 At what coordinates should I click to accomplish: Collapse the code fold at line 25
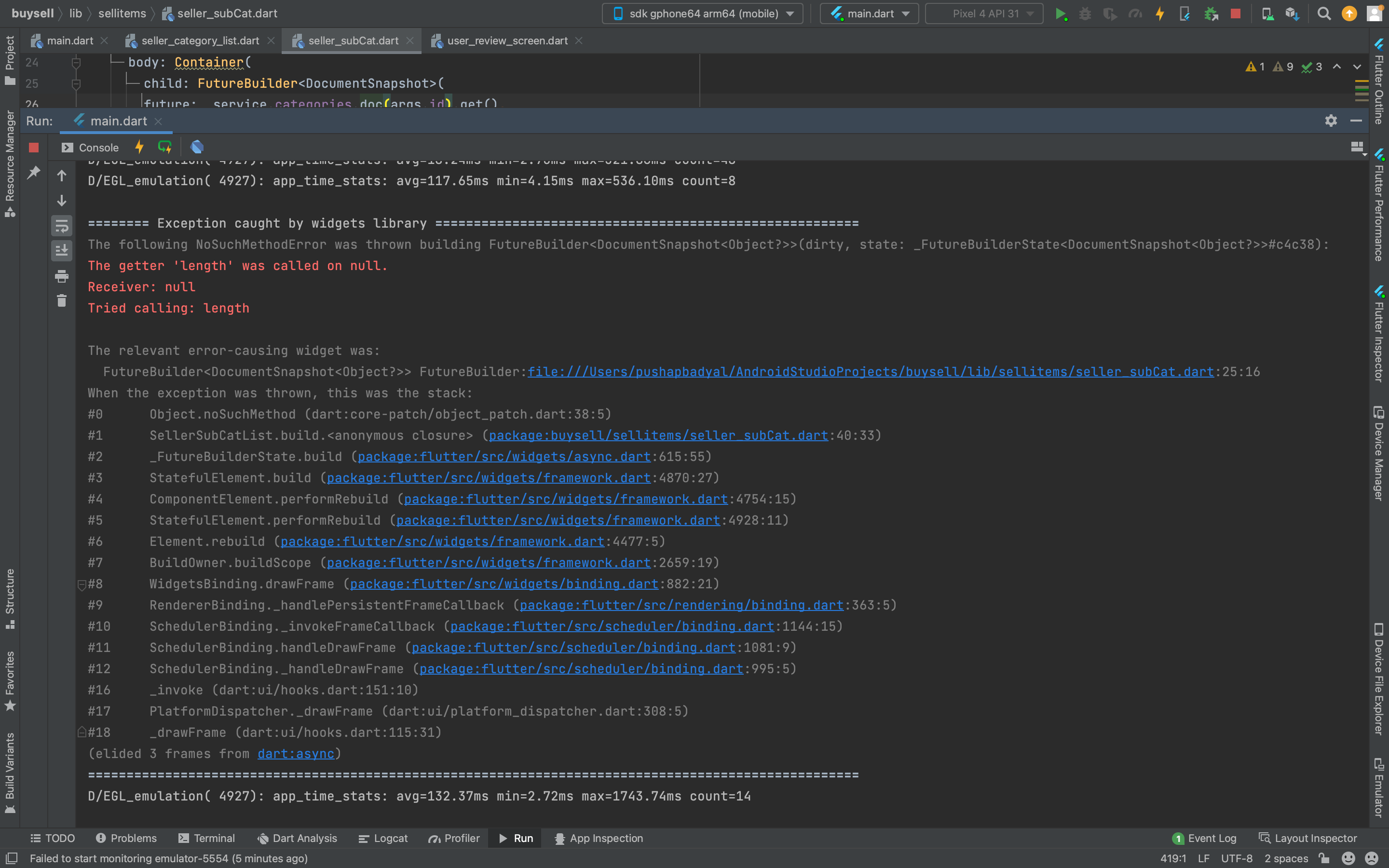point(76,84)
